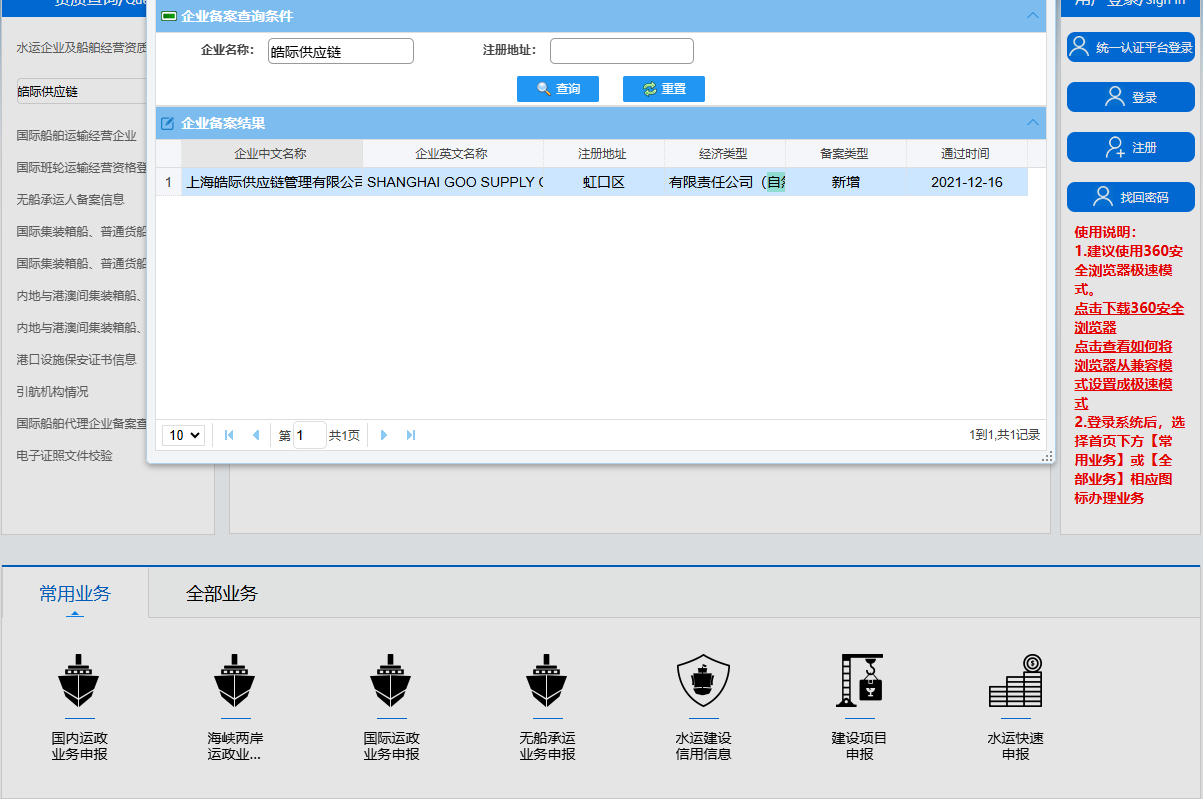Image resolution: width=1203 pixels, height=799 pixels.
Task: Open the 找回密码 password recovery page
Action: pyautogui.click(x=1131, y=195)
